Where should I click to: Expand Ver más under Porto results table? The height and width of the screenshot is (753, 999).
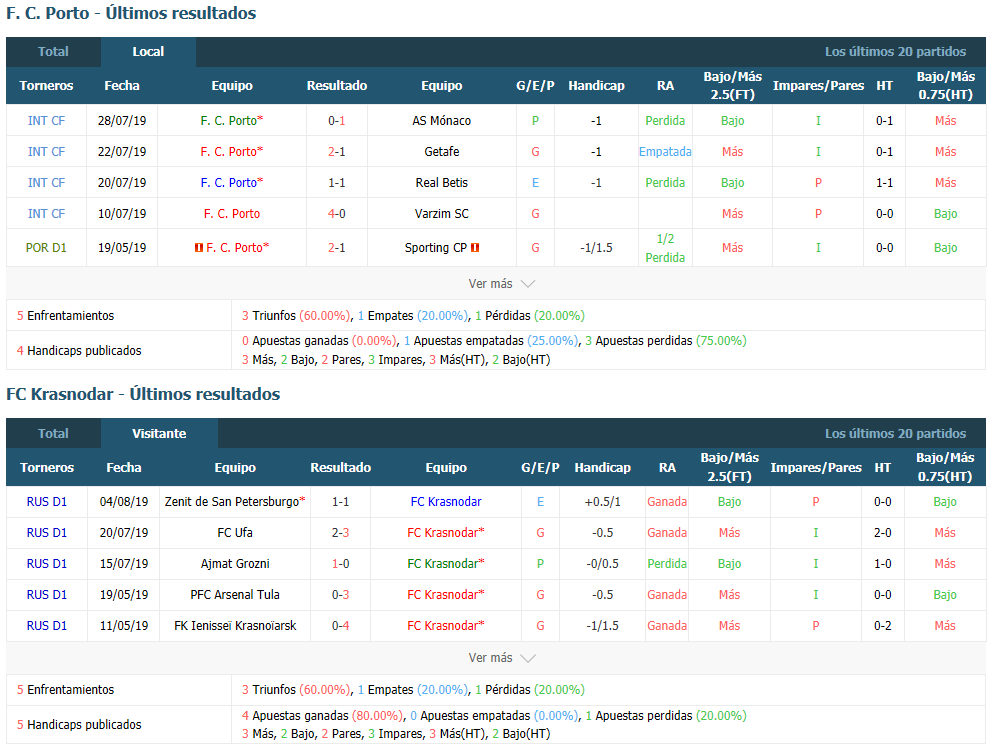click(x=501, y=283)
